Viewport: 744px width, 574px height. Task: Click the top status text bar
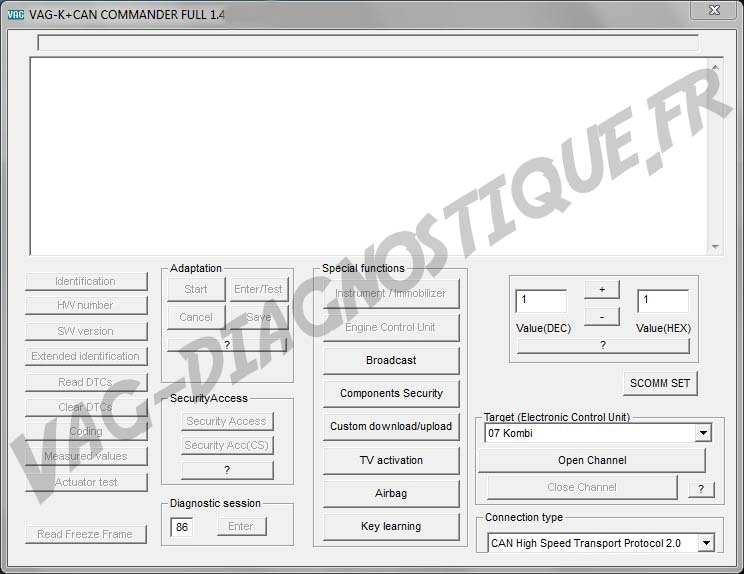[368, 43]
